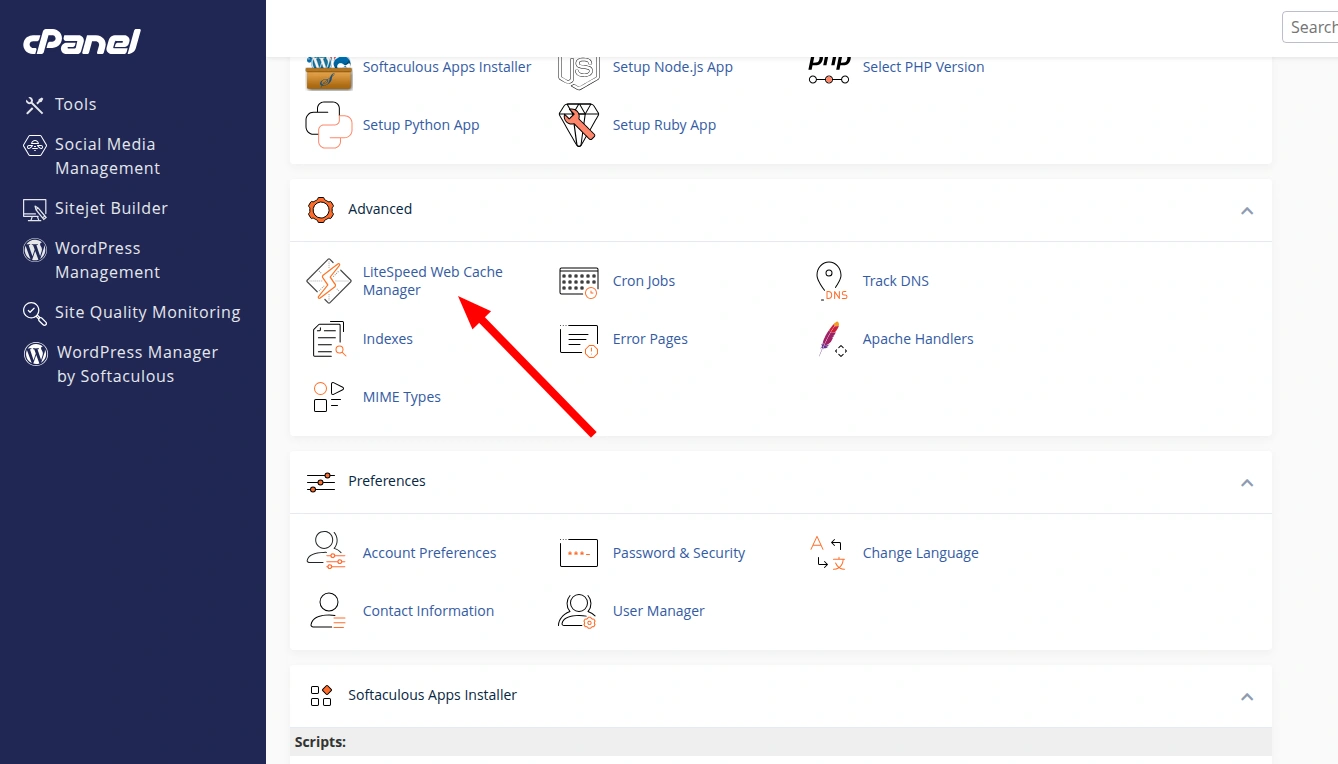Image resolution: width=1338 pixels, height=764 pixels.
Task: Open the Password & Security link
Action: 679,553
